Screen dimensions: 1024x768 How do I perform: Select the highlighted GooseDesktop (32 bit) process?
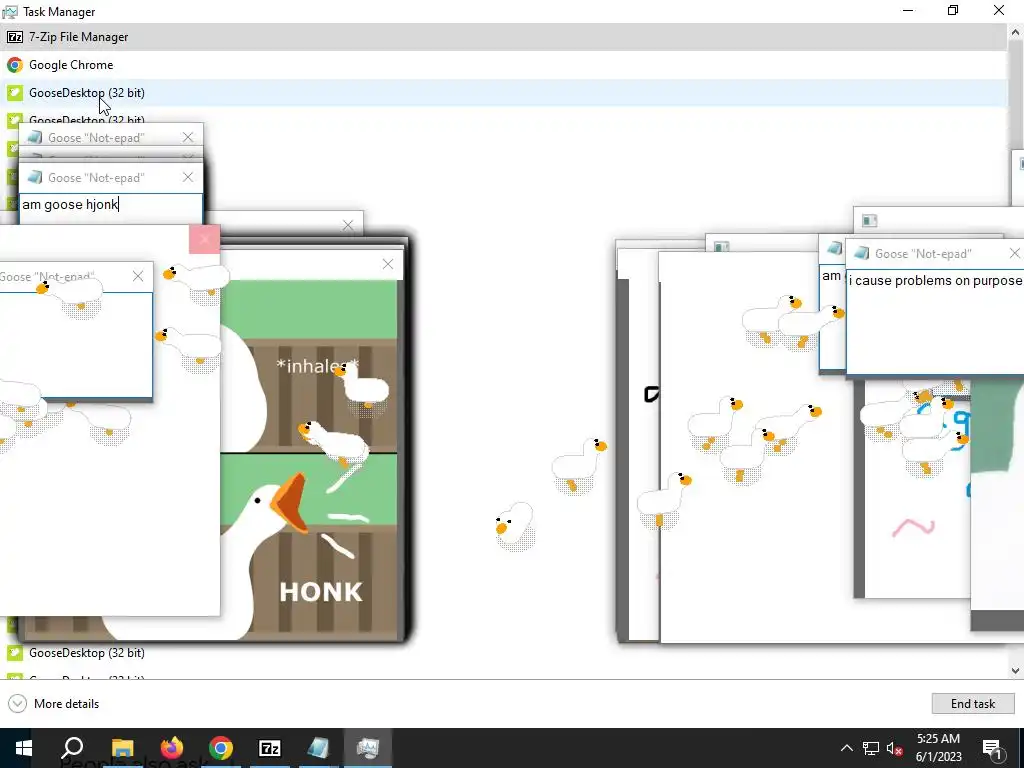point(503,93)
